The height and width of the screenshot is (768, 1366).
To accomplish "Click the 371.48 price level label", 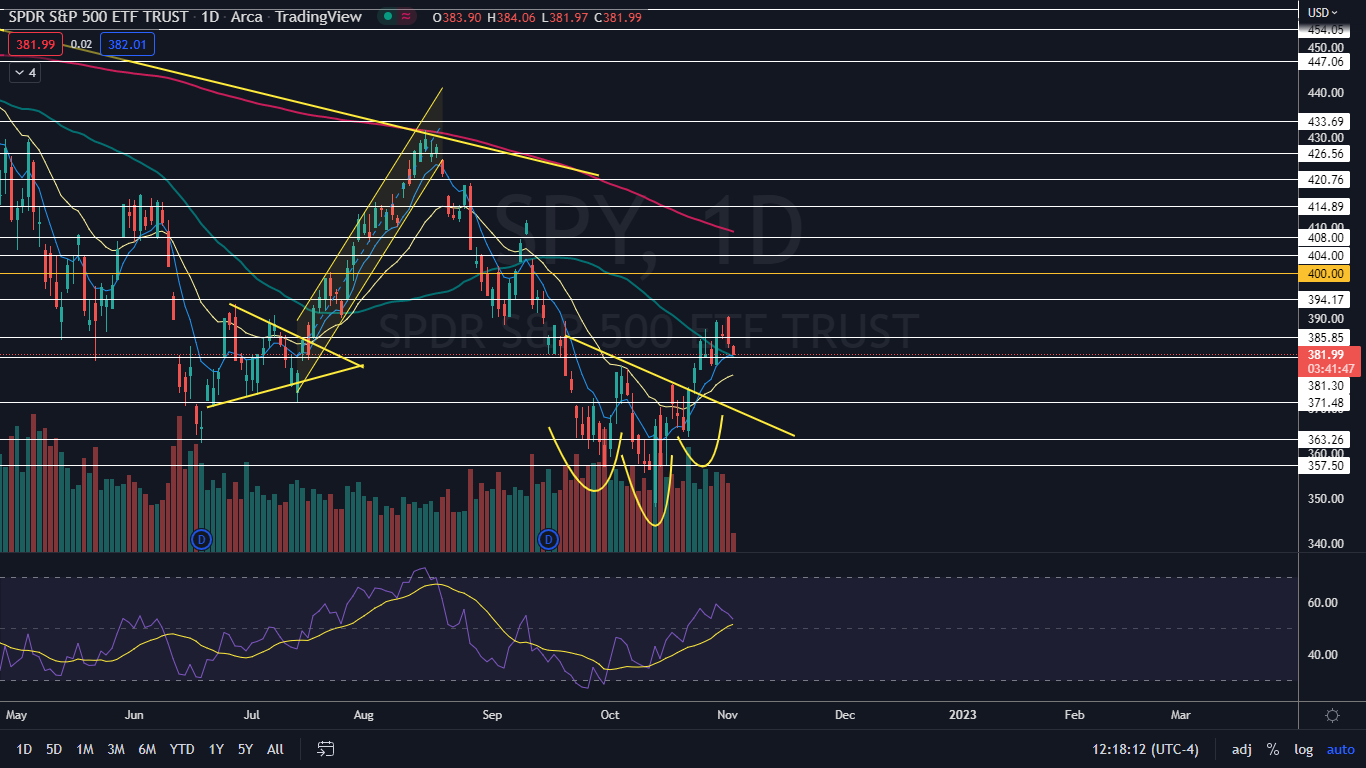I will click(x=1325, y=403).
